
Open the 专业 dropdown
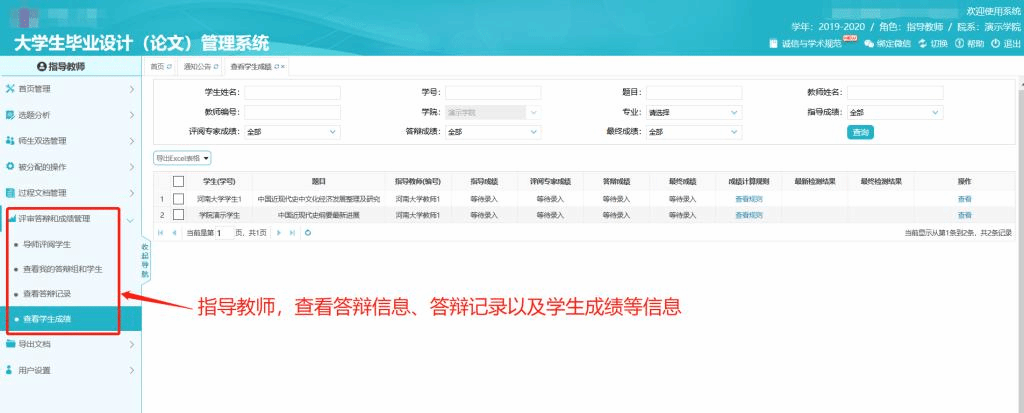coord(692,112)
